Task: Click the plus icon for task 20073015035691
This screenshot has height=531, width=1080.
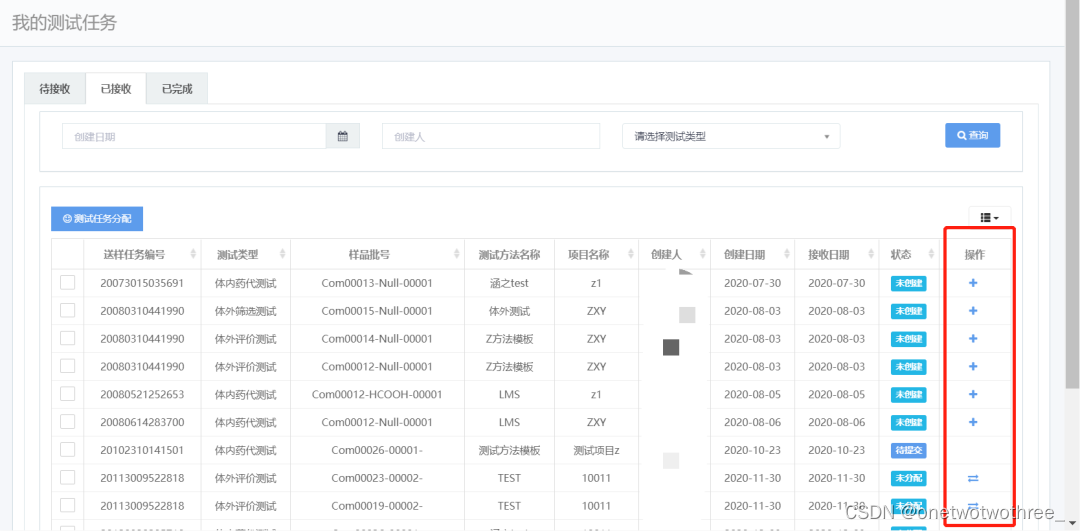Action: pos(973,283)
